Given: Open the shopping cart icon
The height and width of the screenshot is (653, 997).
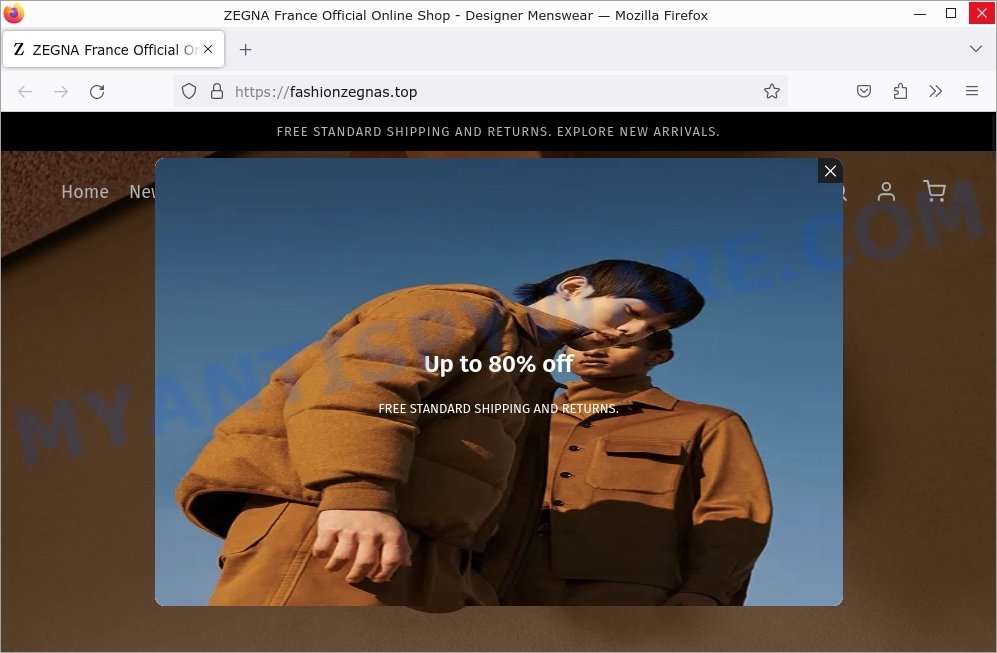Looking at the screenshot, I should (x=934, y=191).
